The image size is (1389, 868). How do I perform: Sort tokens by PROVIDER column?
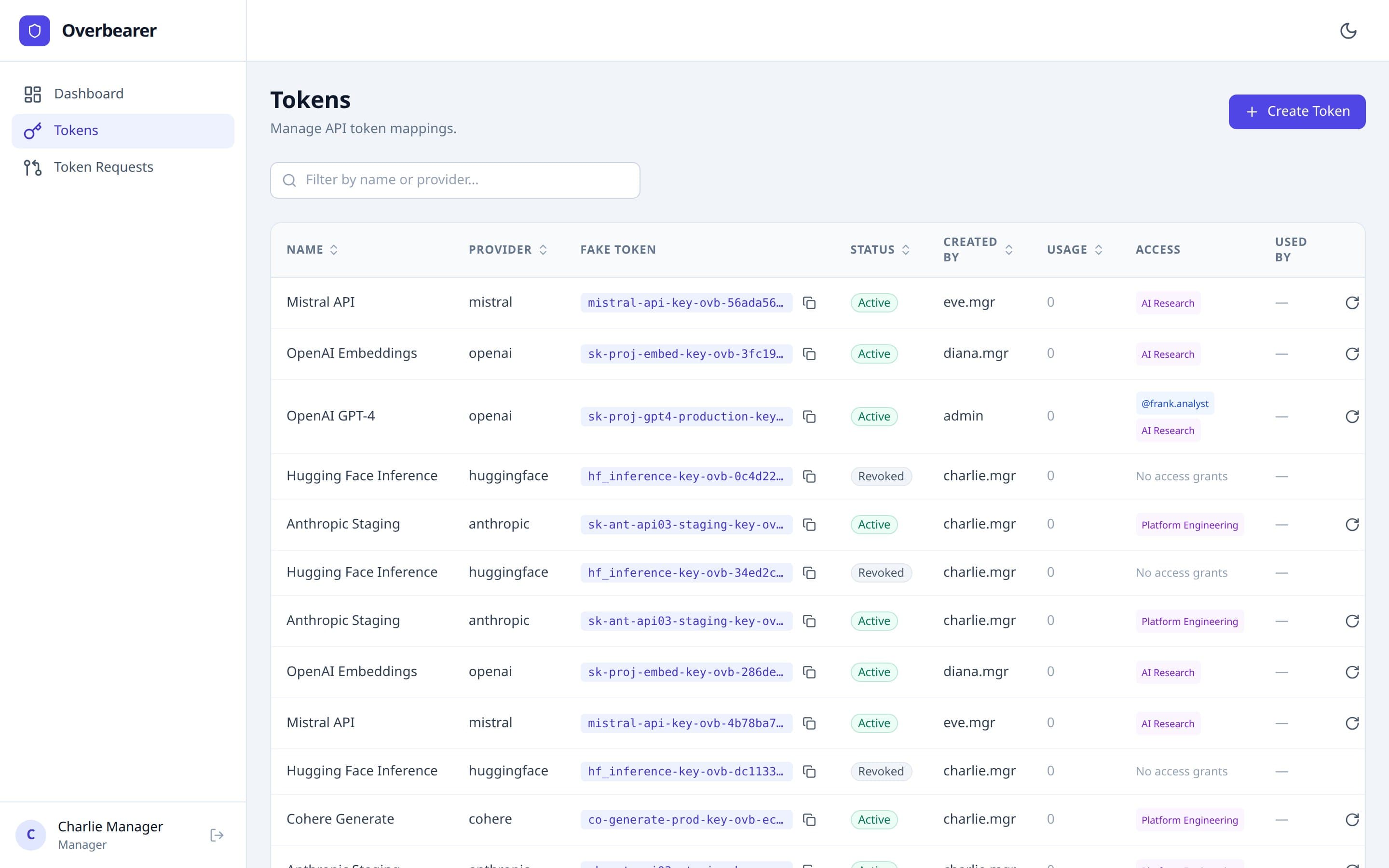(x=507, y=249)
